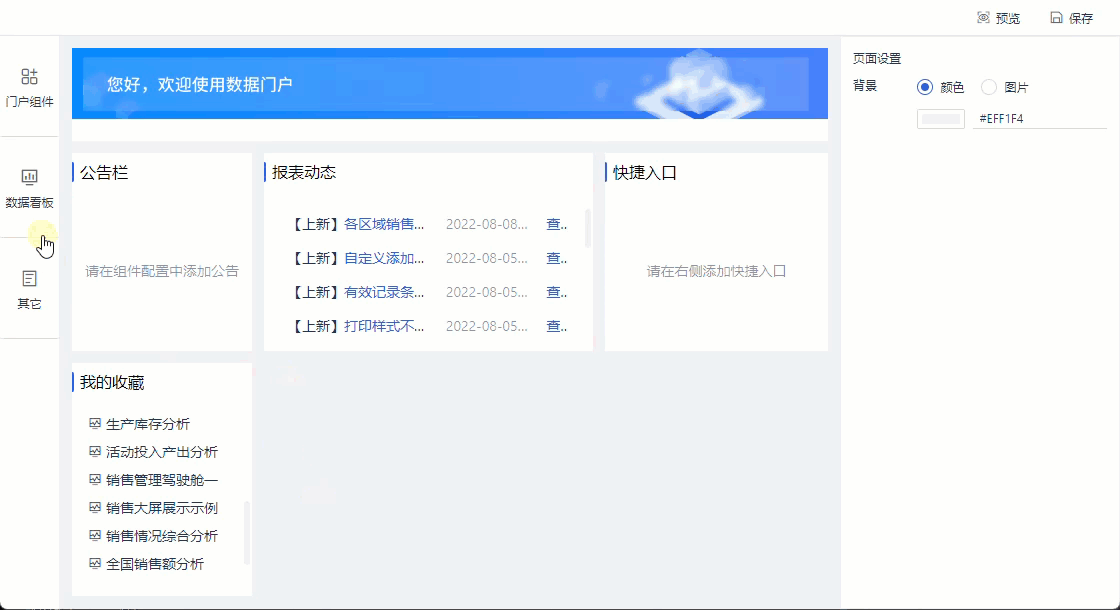Click the 报表动态 list scrollbar
Viewport: 1120px width, 610px height.
coord(588,228)
